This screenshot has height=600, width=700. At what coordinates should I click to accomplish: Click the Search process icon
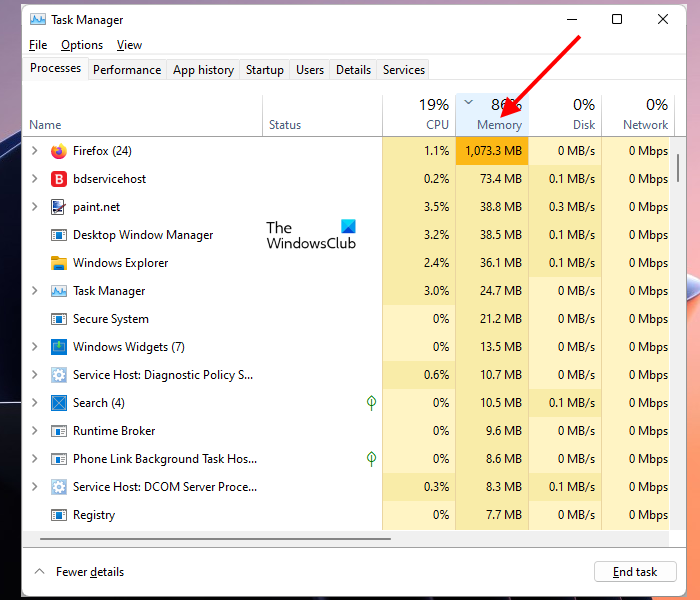point(59,403)
